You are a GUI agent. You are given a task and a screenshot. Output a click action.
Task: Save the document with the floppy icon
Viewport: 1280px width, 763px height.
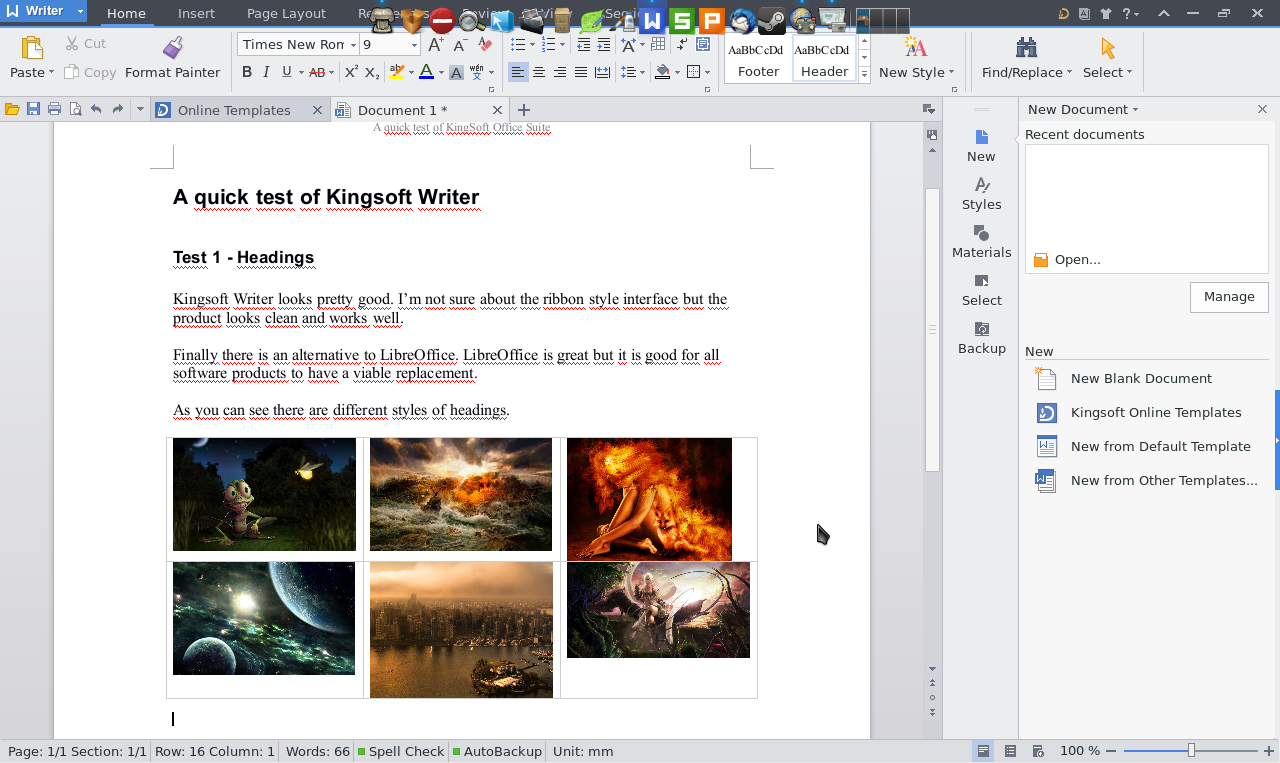click(33, 110)
